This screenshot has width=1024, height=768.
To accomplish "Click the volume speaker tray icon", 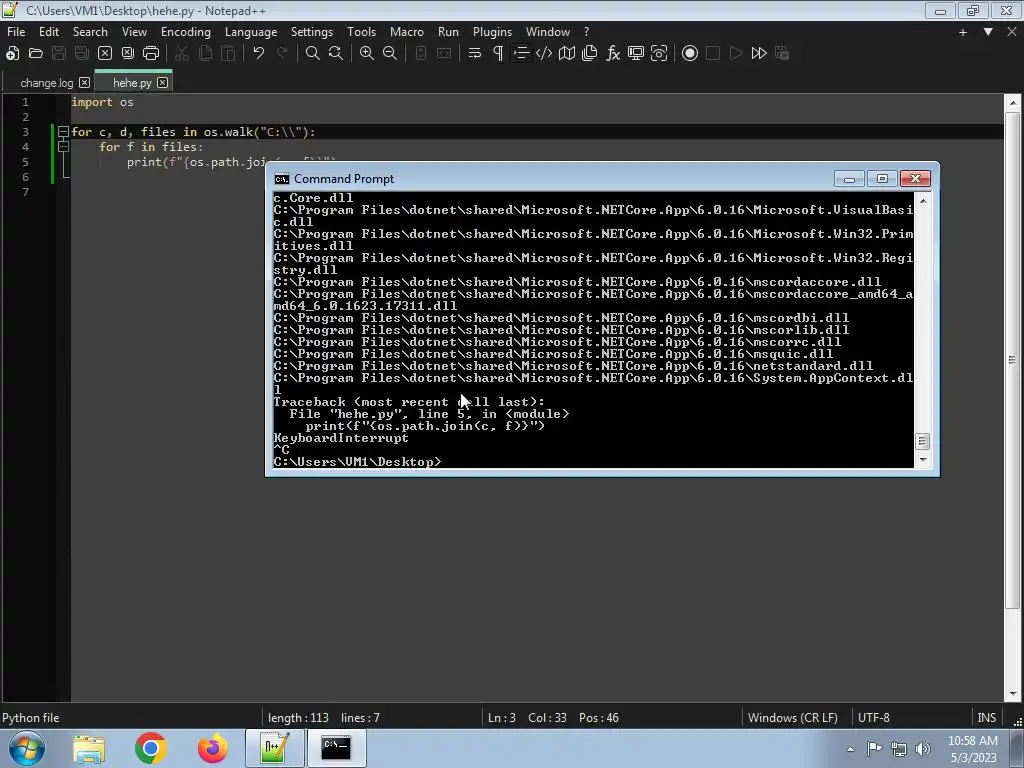I will click(x=923, y=749).
